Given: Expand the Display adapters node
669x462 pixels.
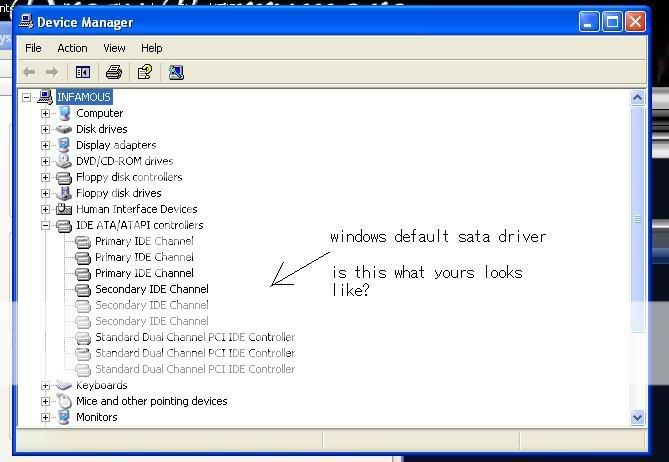Looking at the screenshot, I should (x=45, y=145).
